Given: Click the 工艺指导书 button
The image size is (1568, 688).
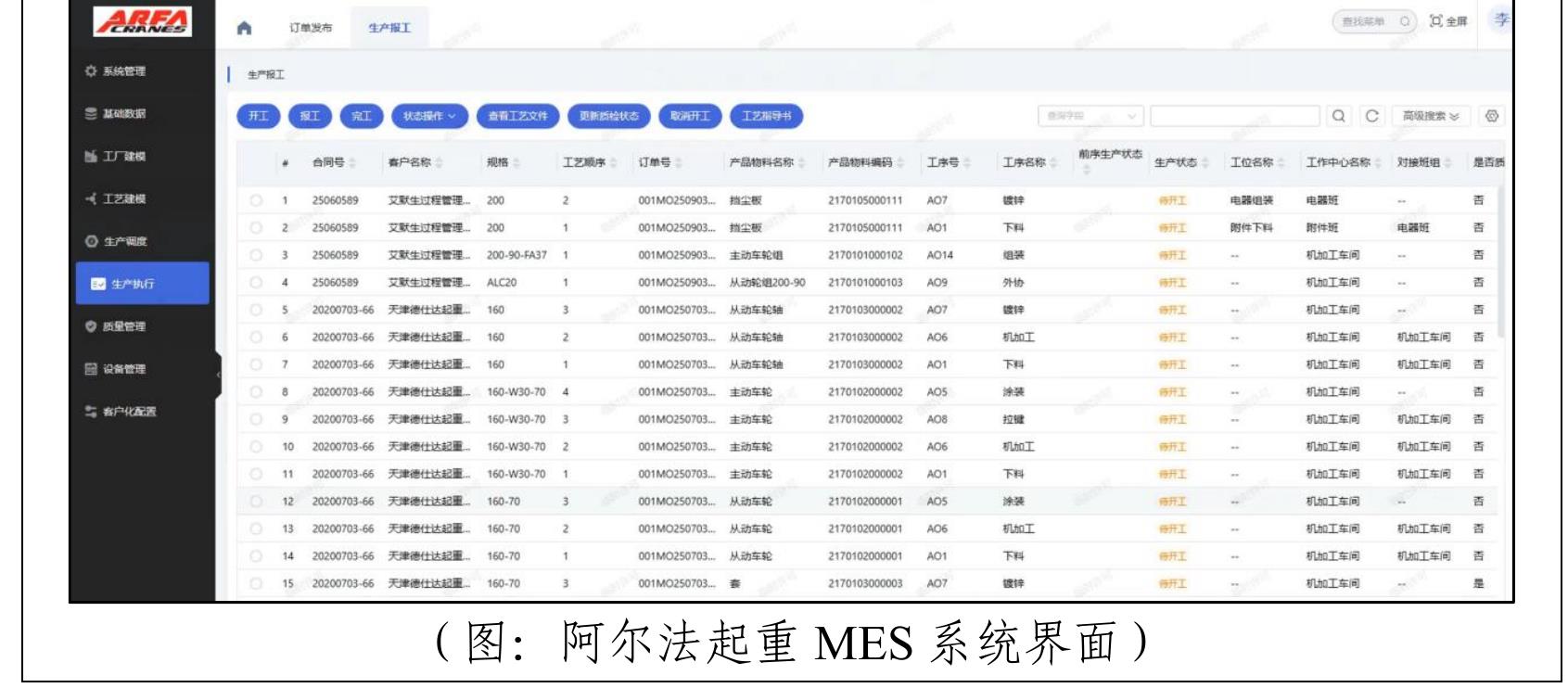Looking at the screenshot, I should click(767, 116).
